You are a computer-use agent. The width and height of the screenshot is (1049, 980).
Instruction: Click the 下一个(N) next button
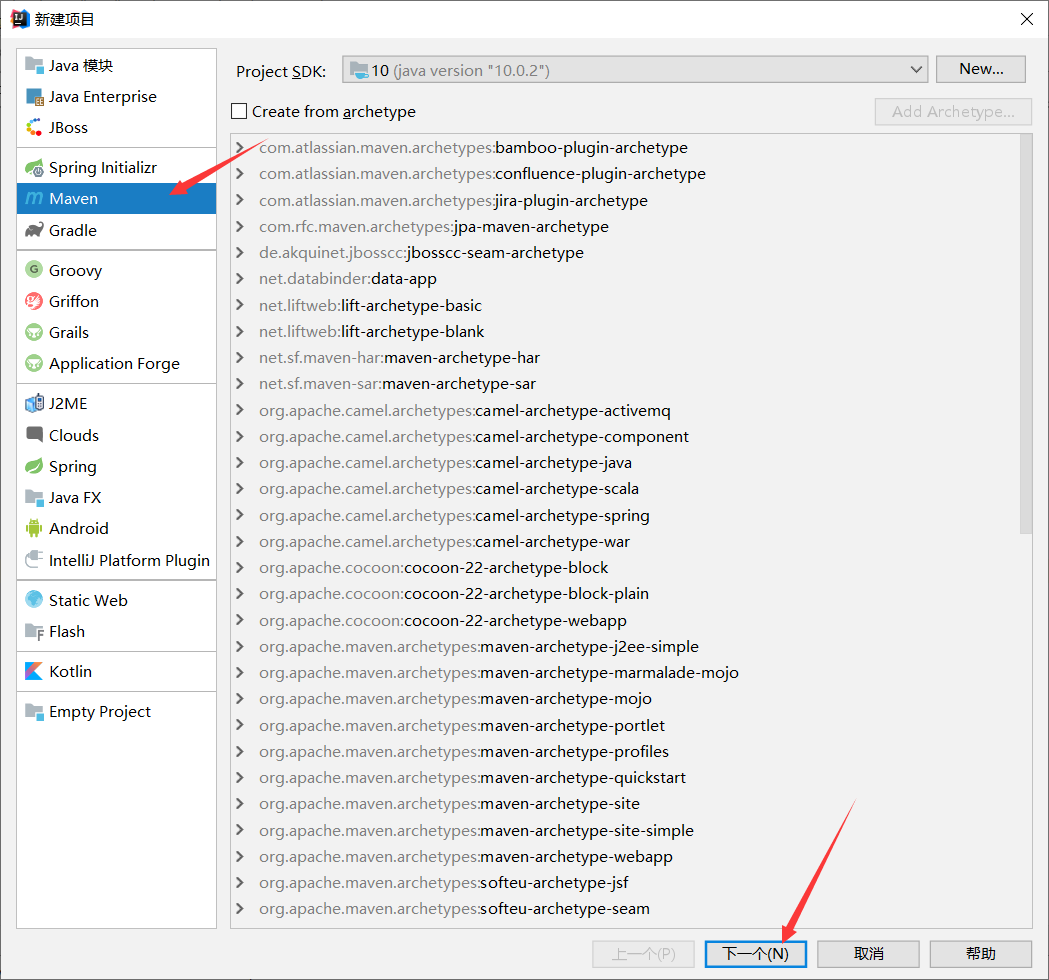[755, 954]
